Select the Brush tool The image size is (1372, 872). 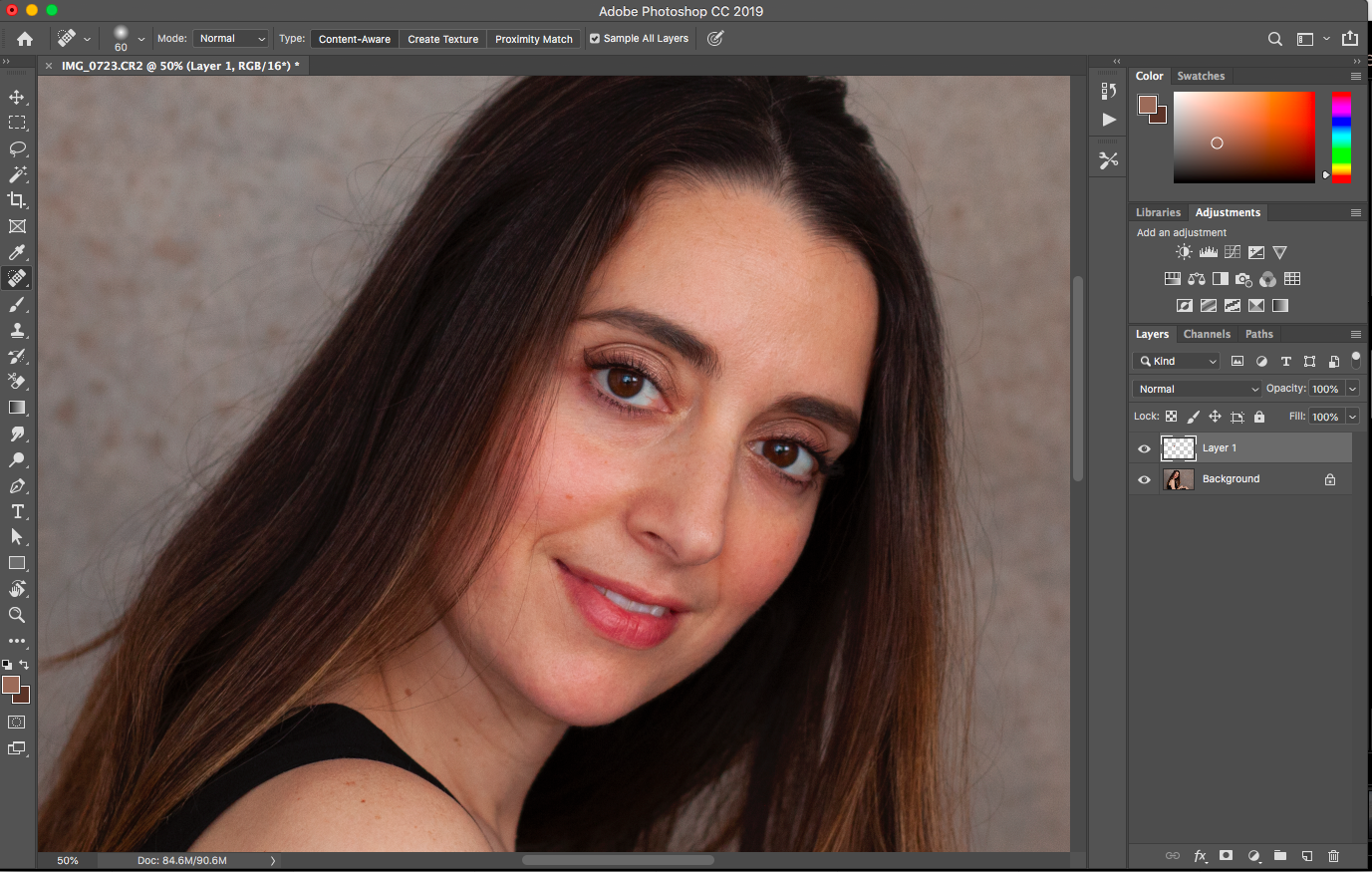pos(17,304)
